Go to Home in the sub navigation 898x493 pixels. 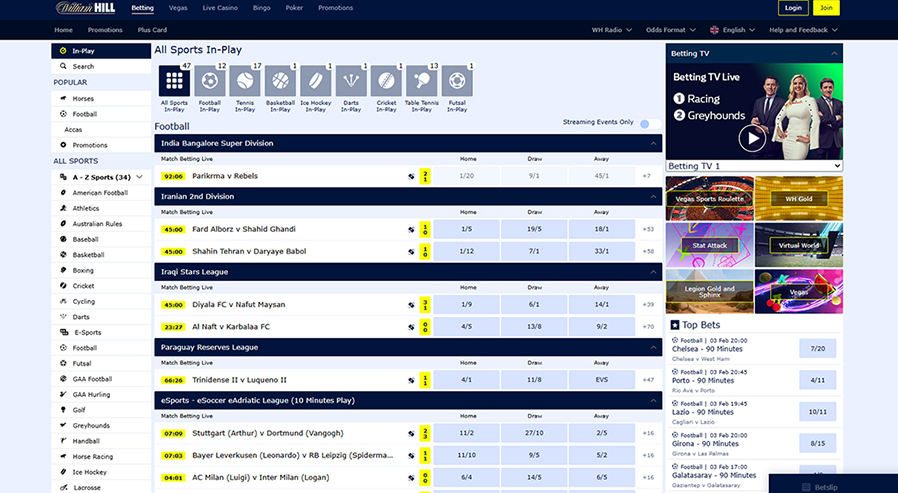(x=64, y=30)
